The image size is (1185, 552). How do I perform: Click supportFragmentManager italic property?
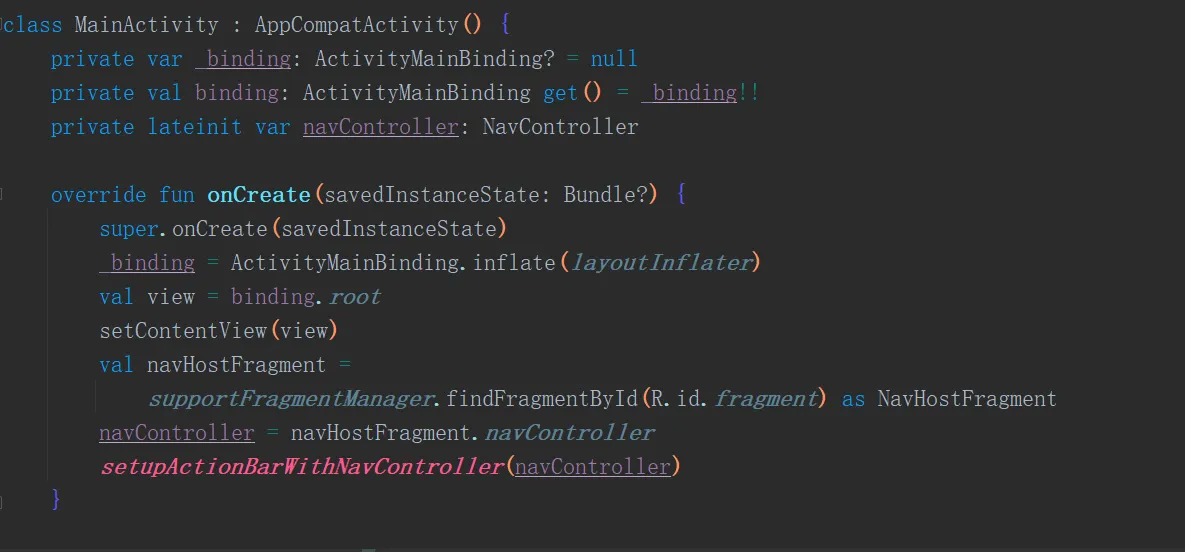pyautogui.click(x=292, y=398)
